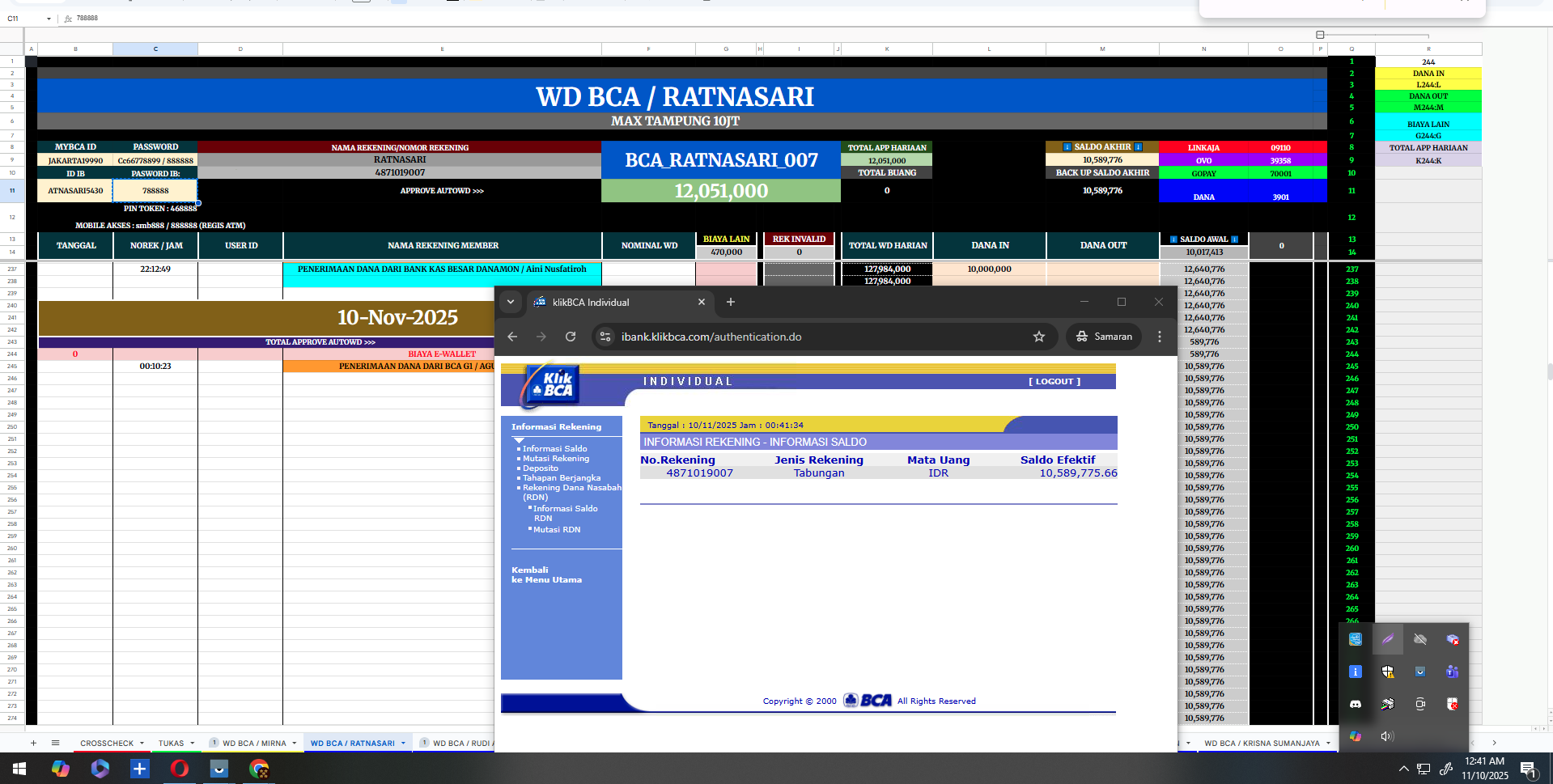Go back in the klikBCA browser window
The height and width of the screenshot is (784, 1553).
tap(512, 337)
